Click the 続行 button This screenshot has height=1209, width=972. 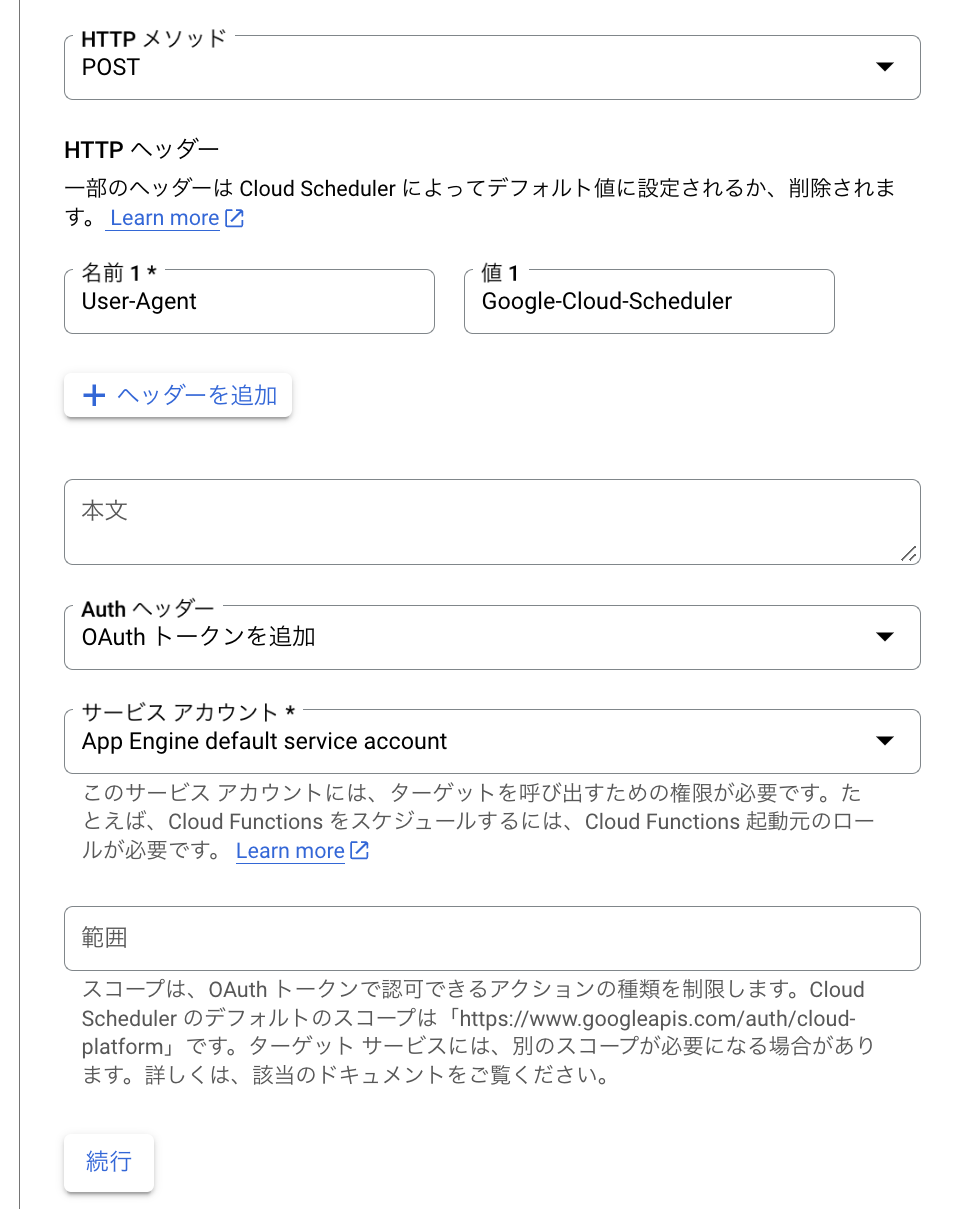pos(109,1162)
